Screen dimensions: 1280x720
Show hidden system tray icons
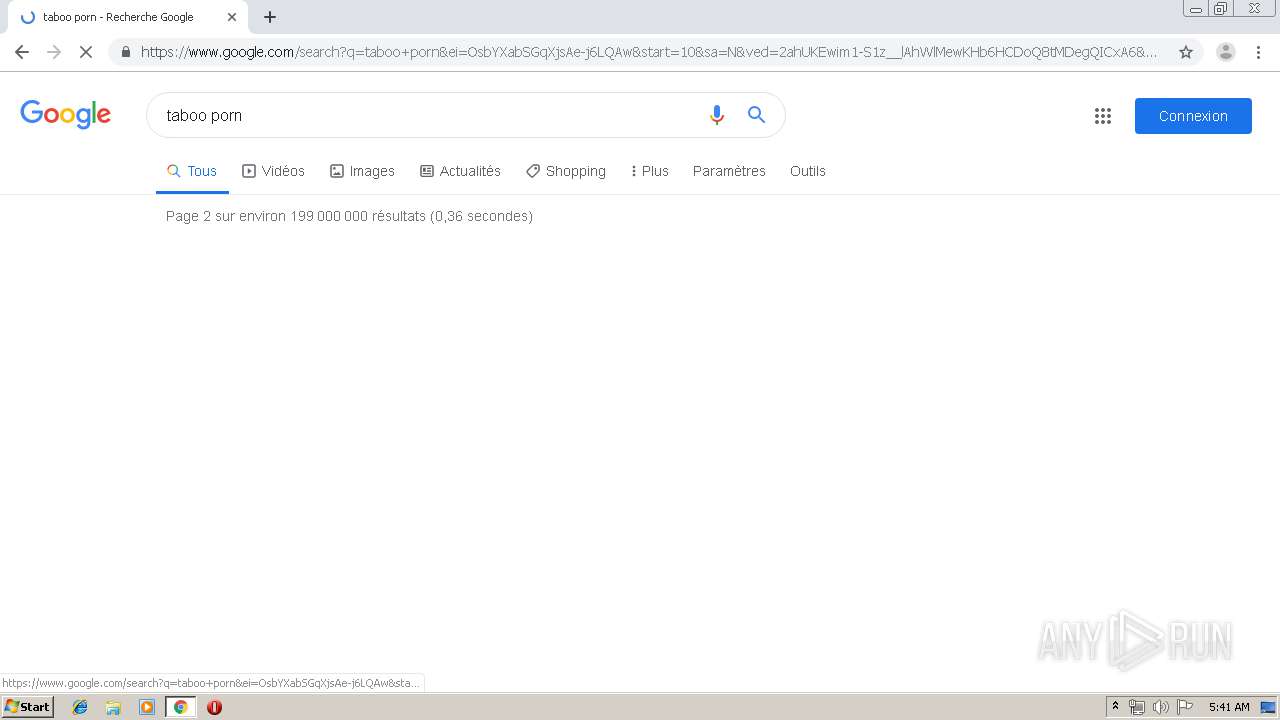(1115, 707)
